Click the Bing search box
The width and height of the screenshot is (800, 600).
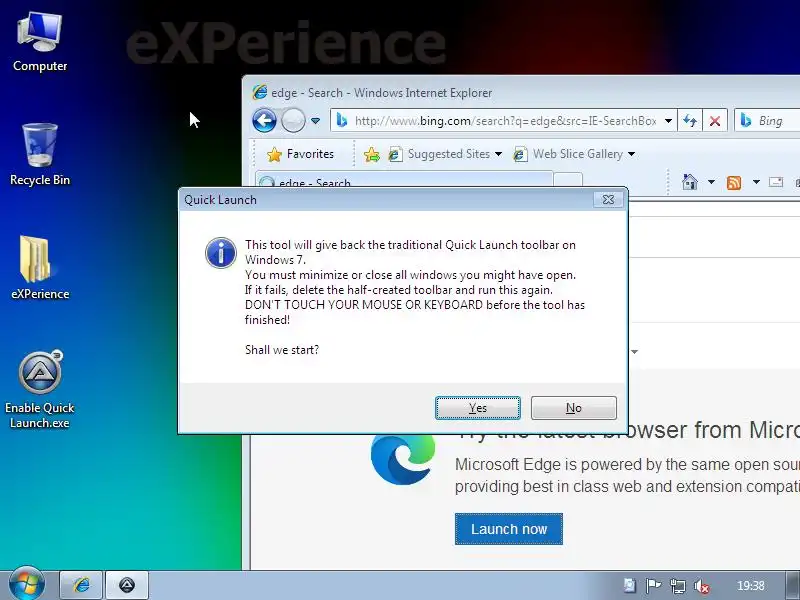769,121
